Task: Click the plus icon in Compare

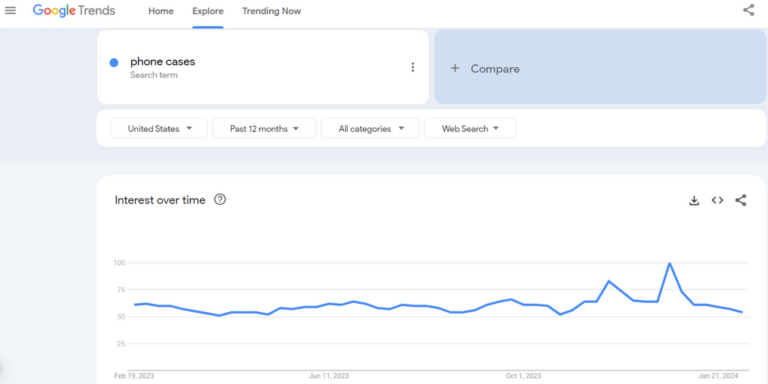Action: (455, 69)
